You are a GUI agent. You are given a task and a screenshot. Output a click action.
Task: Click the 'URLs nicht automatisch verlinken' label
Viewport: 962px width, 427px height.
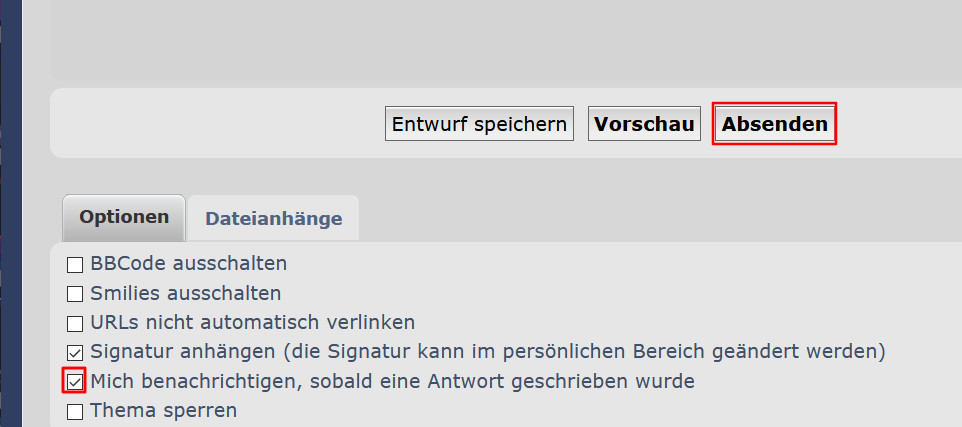pos(252,322)
